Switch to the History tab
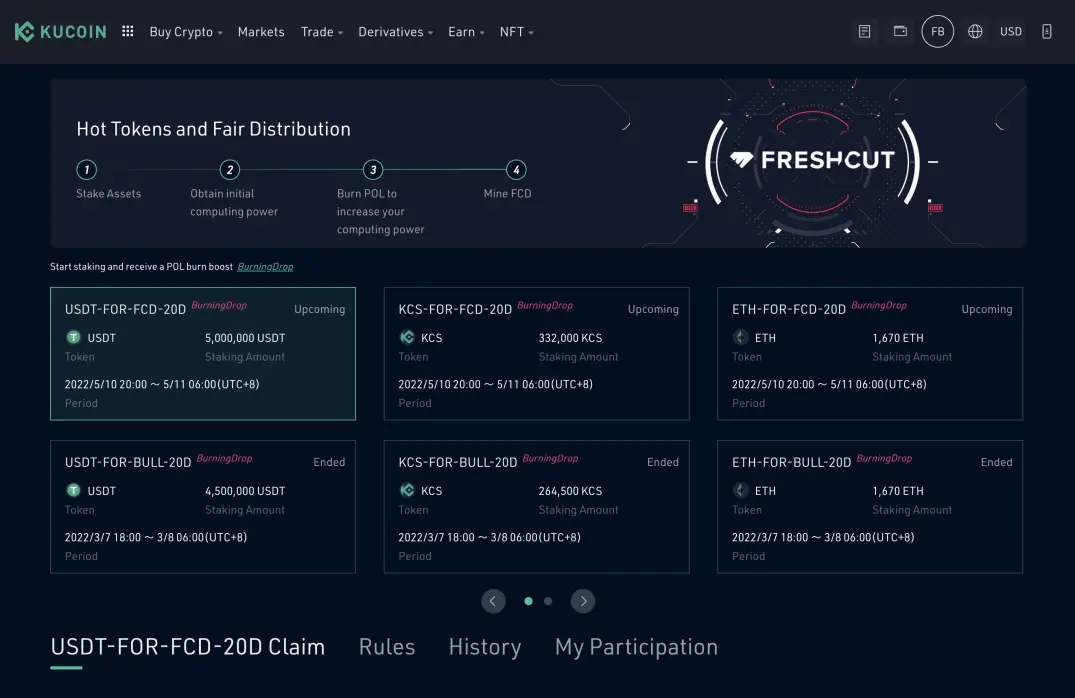Viewport: 1075px width, 698px height. coord(485,647)
